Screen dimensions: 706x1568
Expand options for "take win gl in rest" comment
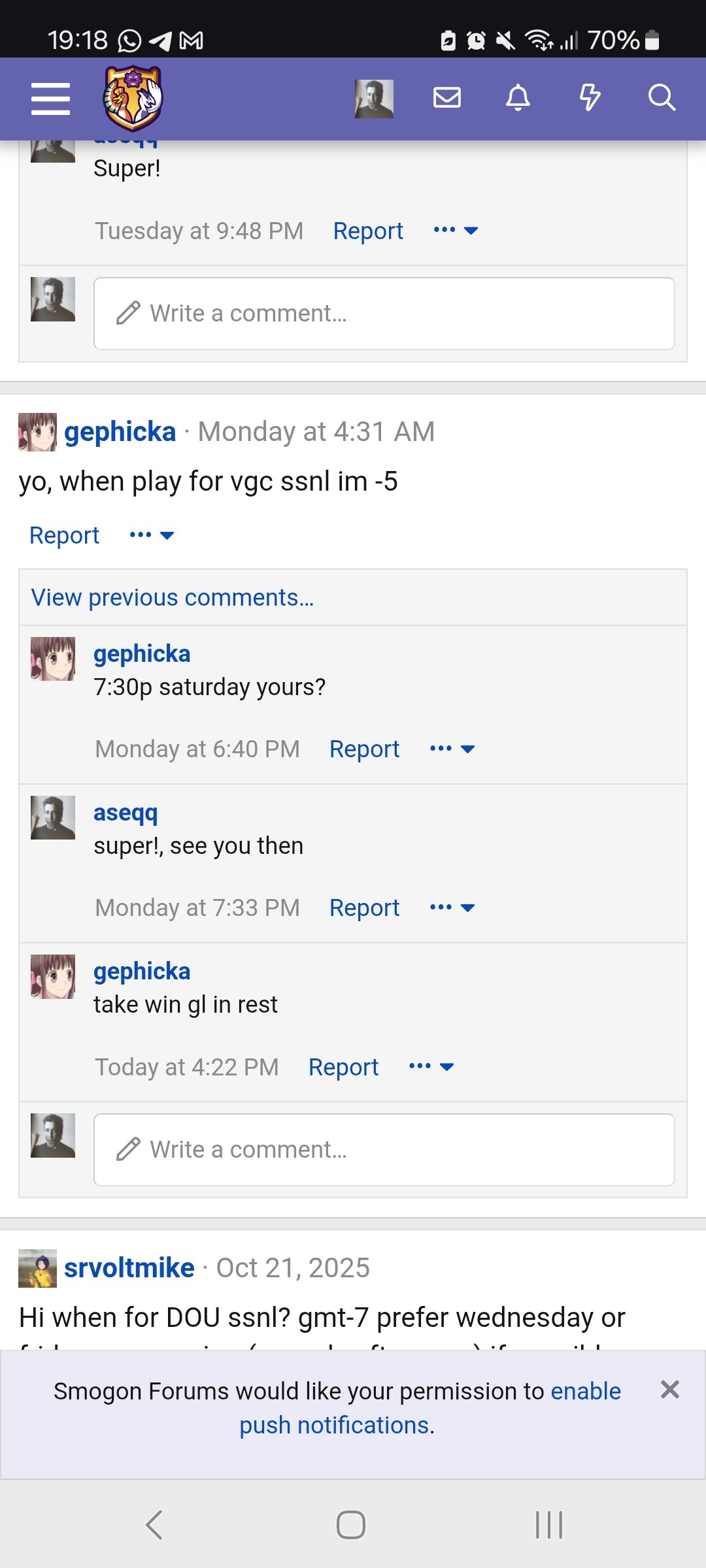point(431,1067)
